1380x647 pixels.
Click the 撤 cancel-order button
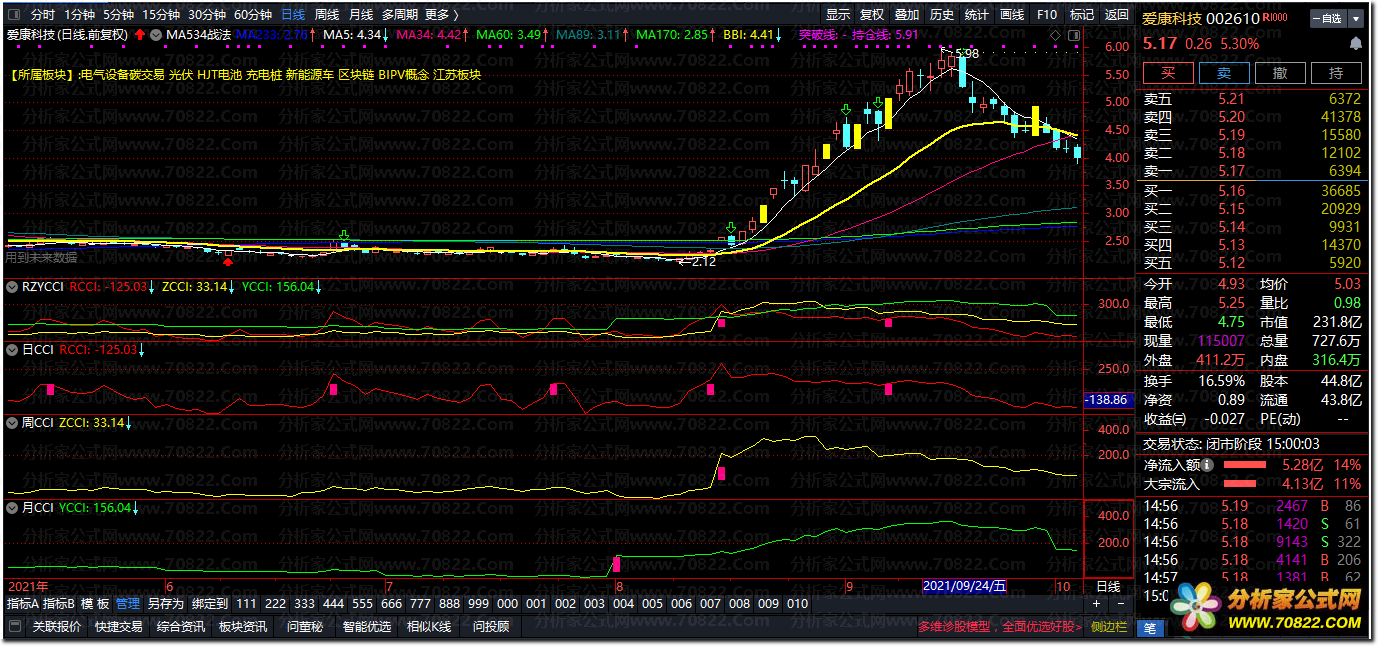point(1280,73)
